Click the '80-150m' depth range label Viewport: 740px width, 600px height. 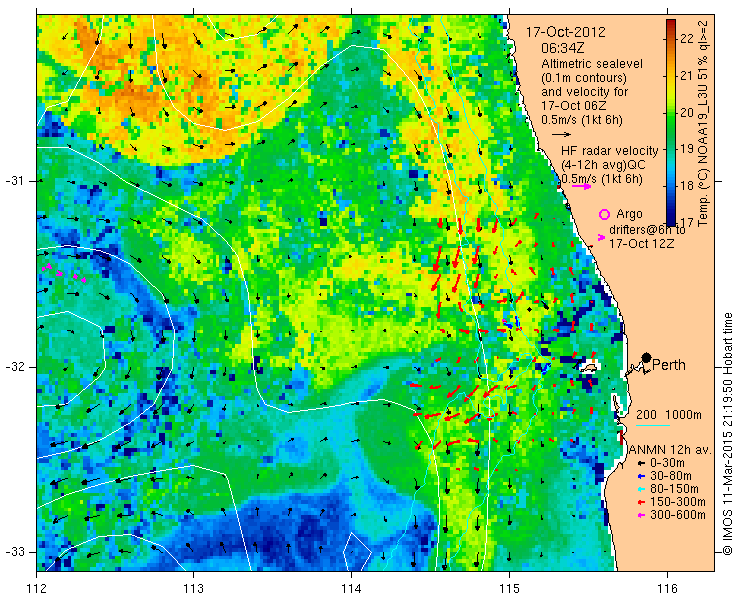[x=673, y=489]
